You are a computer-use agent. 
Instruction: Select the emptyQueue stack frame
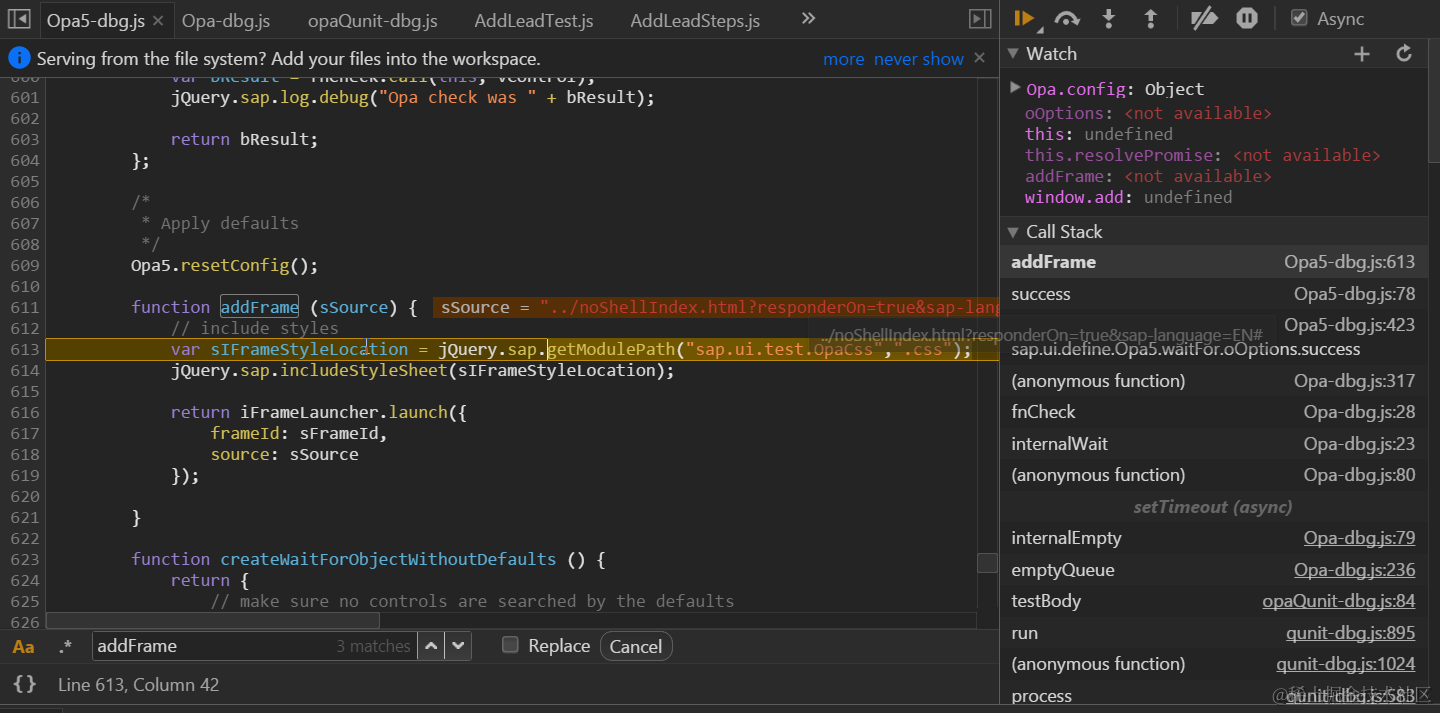pyautogui.click(x=1213, y=570)
